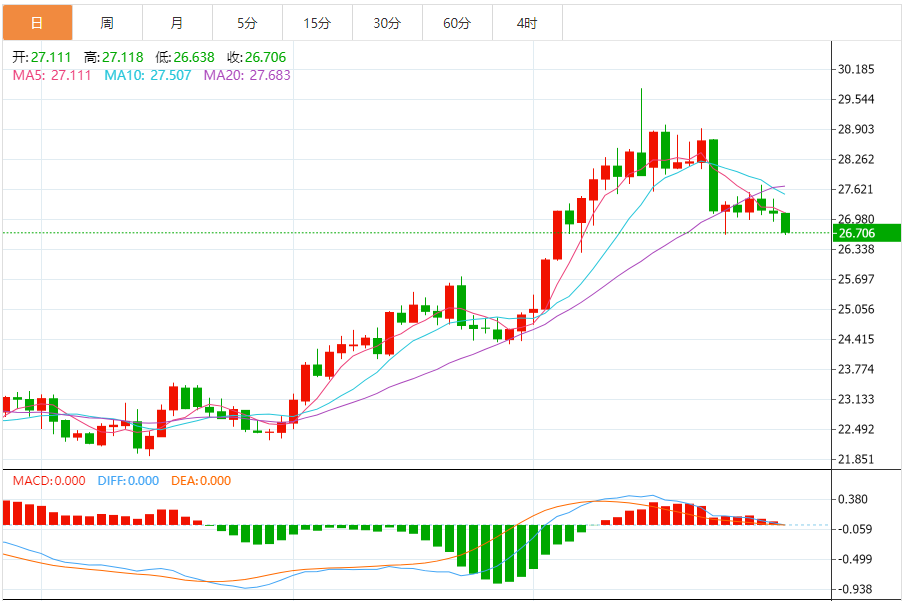Open the 60分 timeframe tab
The image size is (908, 601).
[457, 23]
